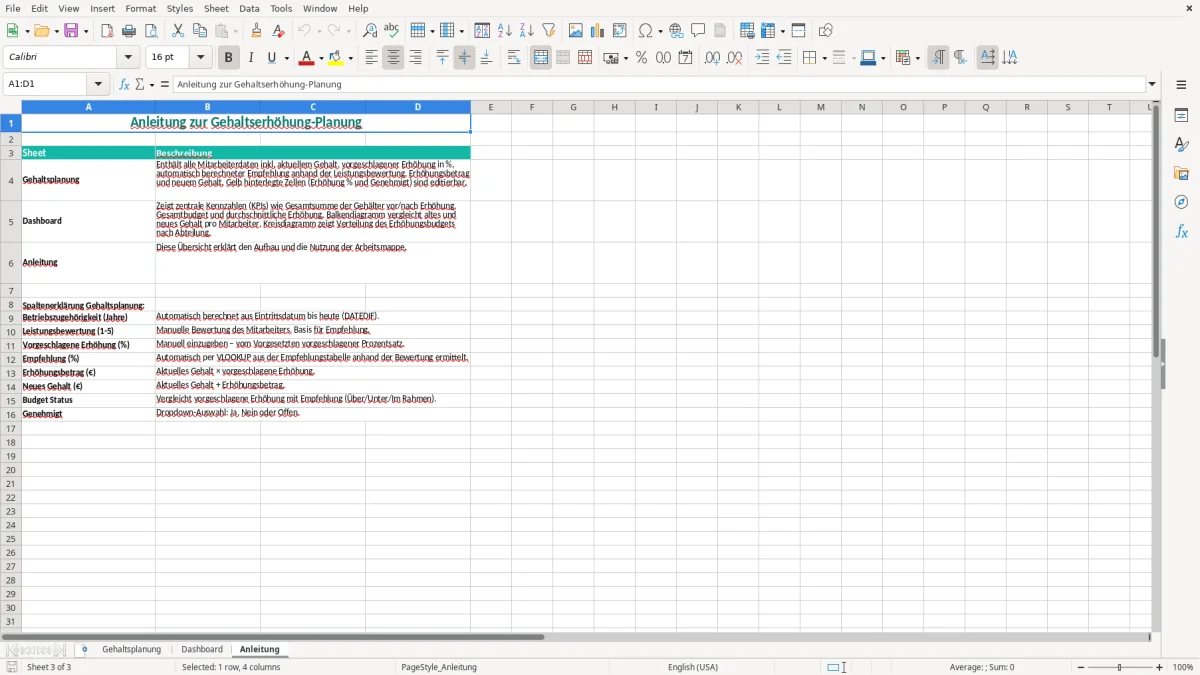Toggle Italic formatting
The height and width of the screenshot is (675, 1200).
click(x=250, y=58)
